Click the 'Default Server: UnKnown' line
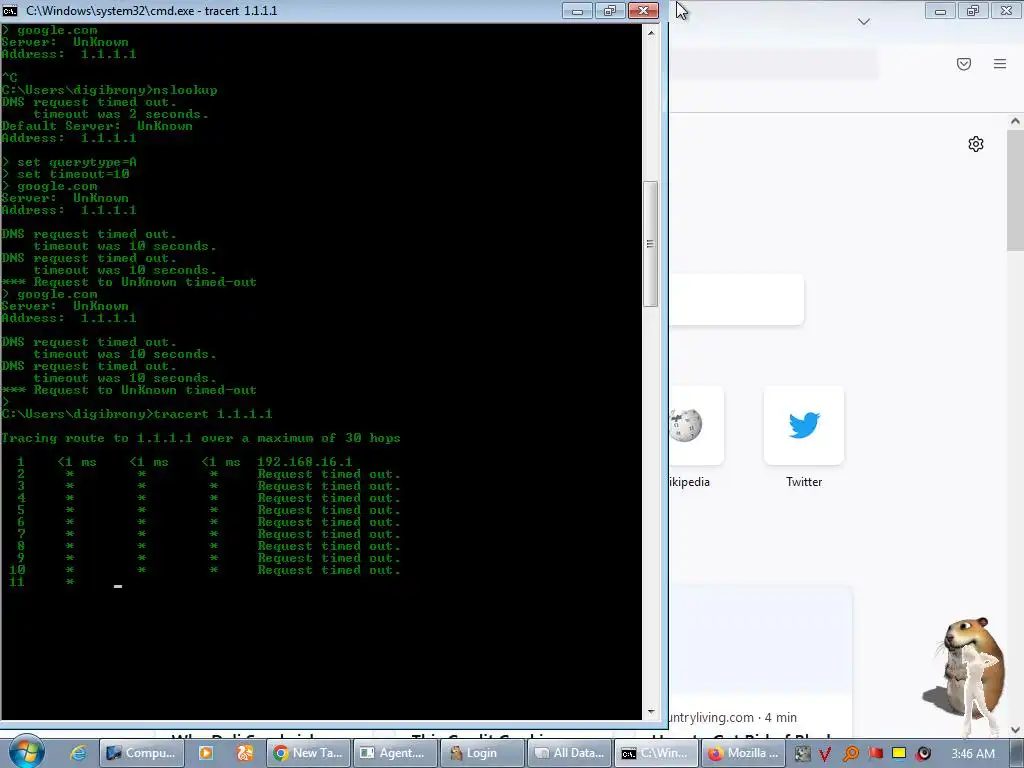1024x768 pixels. 97,126
